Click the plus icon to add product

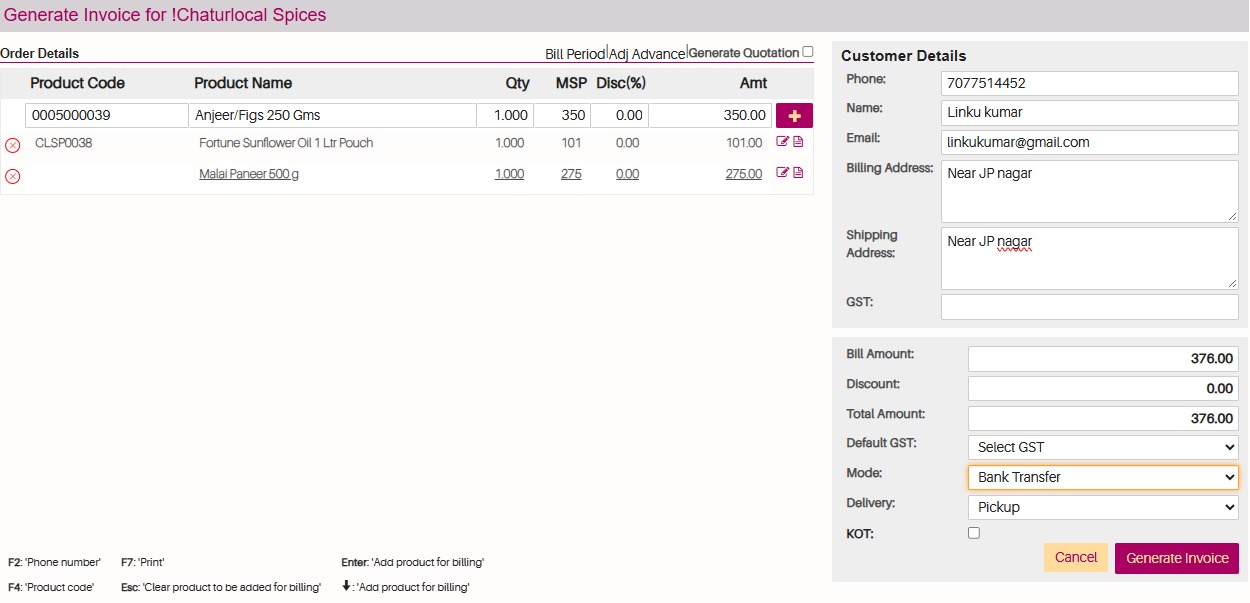pos(794,116)
